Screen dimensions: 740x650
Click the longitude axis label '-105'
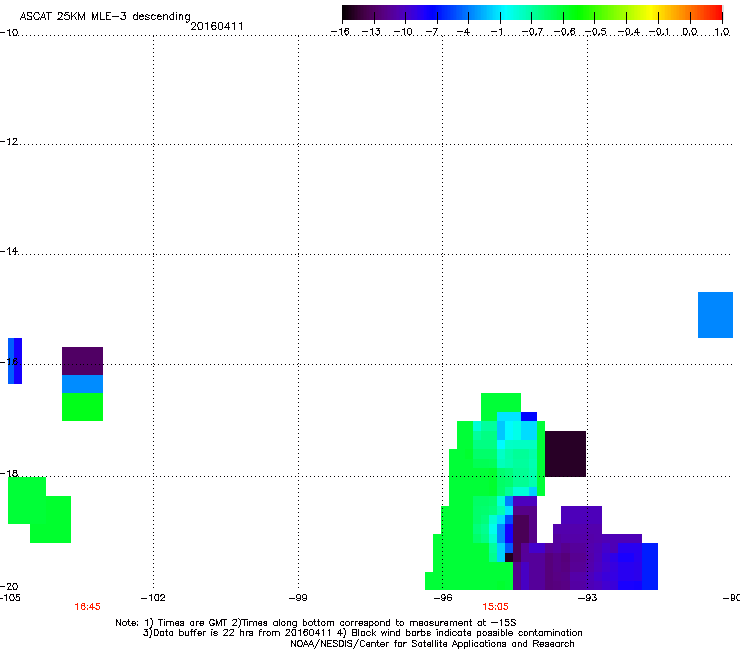point(10,598)
